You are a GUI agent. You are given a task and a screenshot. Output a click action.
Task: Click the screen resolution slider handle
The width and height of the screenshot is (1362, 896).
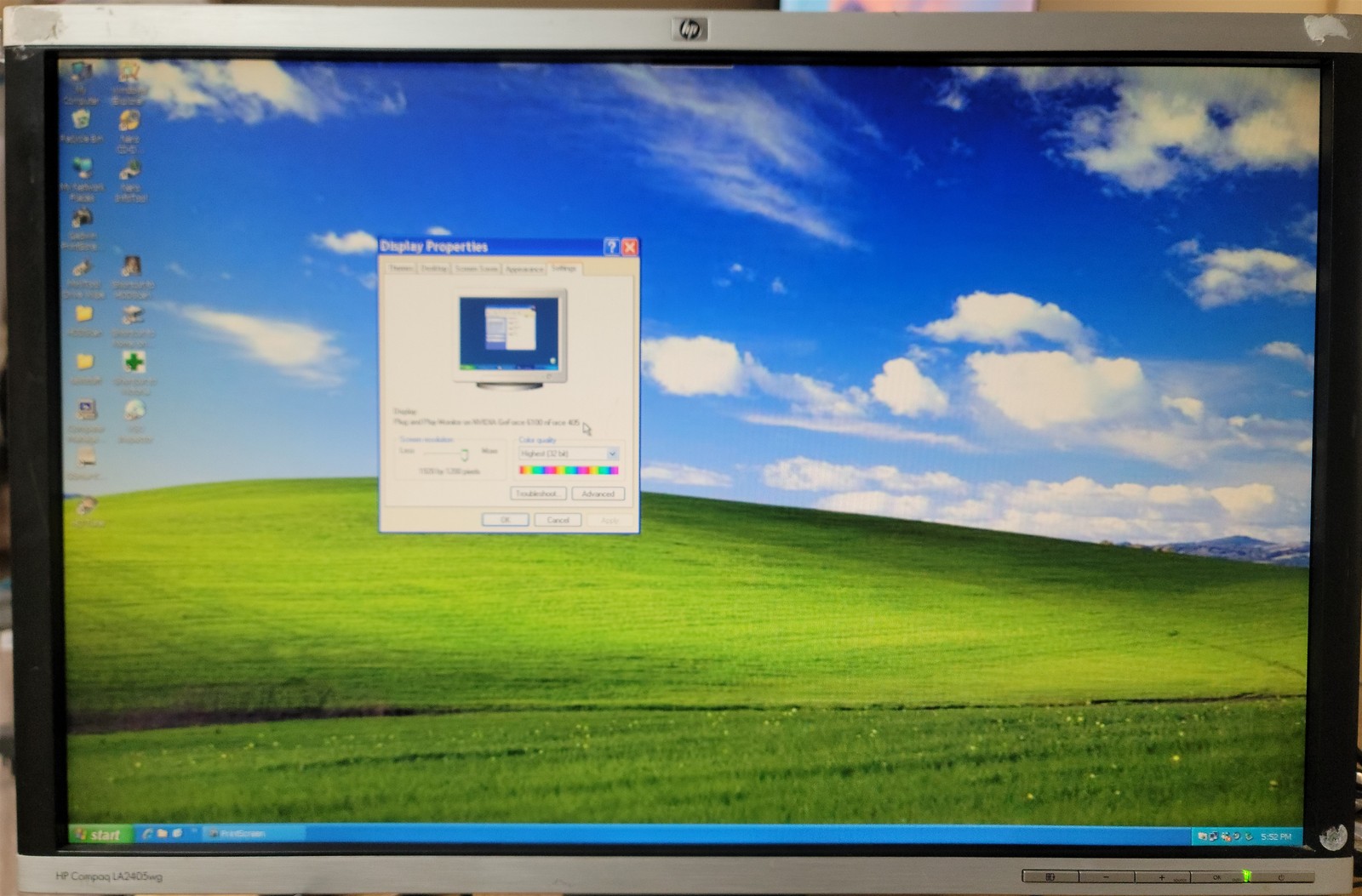pos(464,454)
